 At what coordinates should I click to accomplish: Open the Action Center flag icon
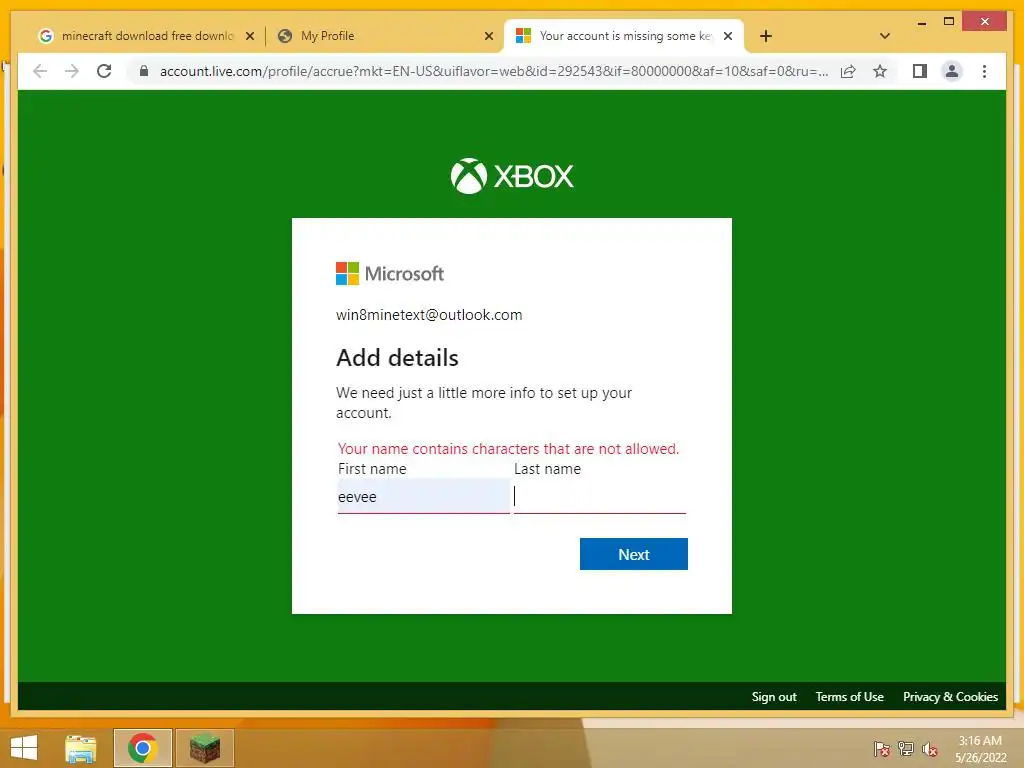click(882, 748)
